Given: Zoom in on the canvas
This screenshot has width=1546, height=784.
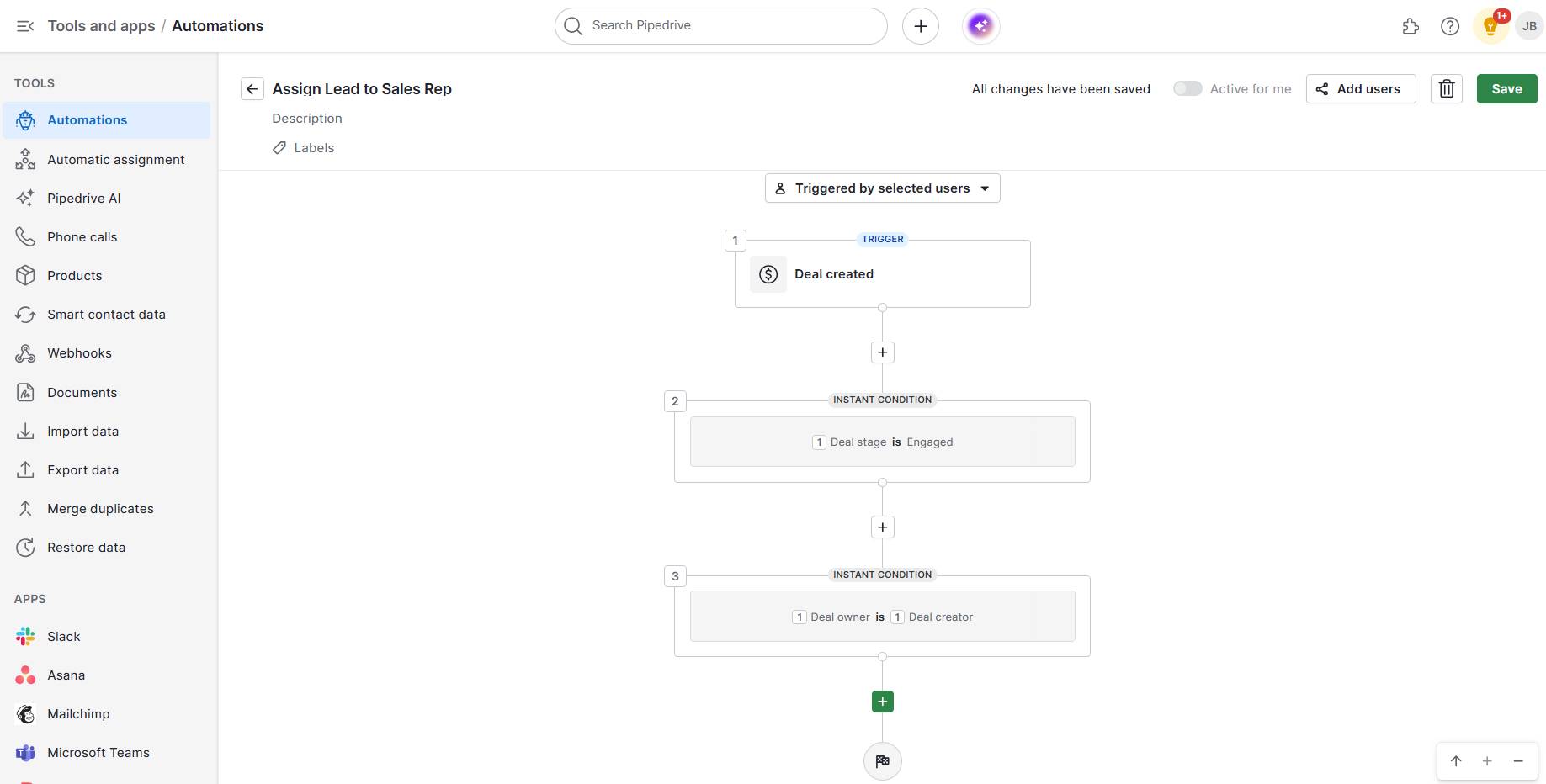Looking at the screenshot, I should point(1487,761).
